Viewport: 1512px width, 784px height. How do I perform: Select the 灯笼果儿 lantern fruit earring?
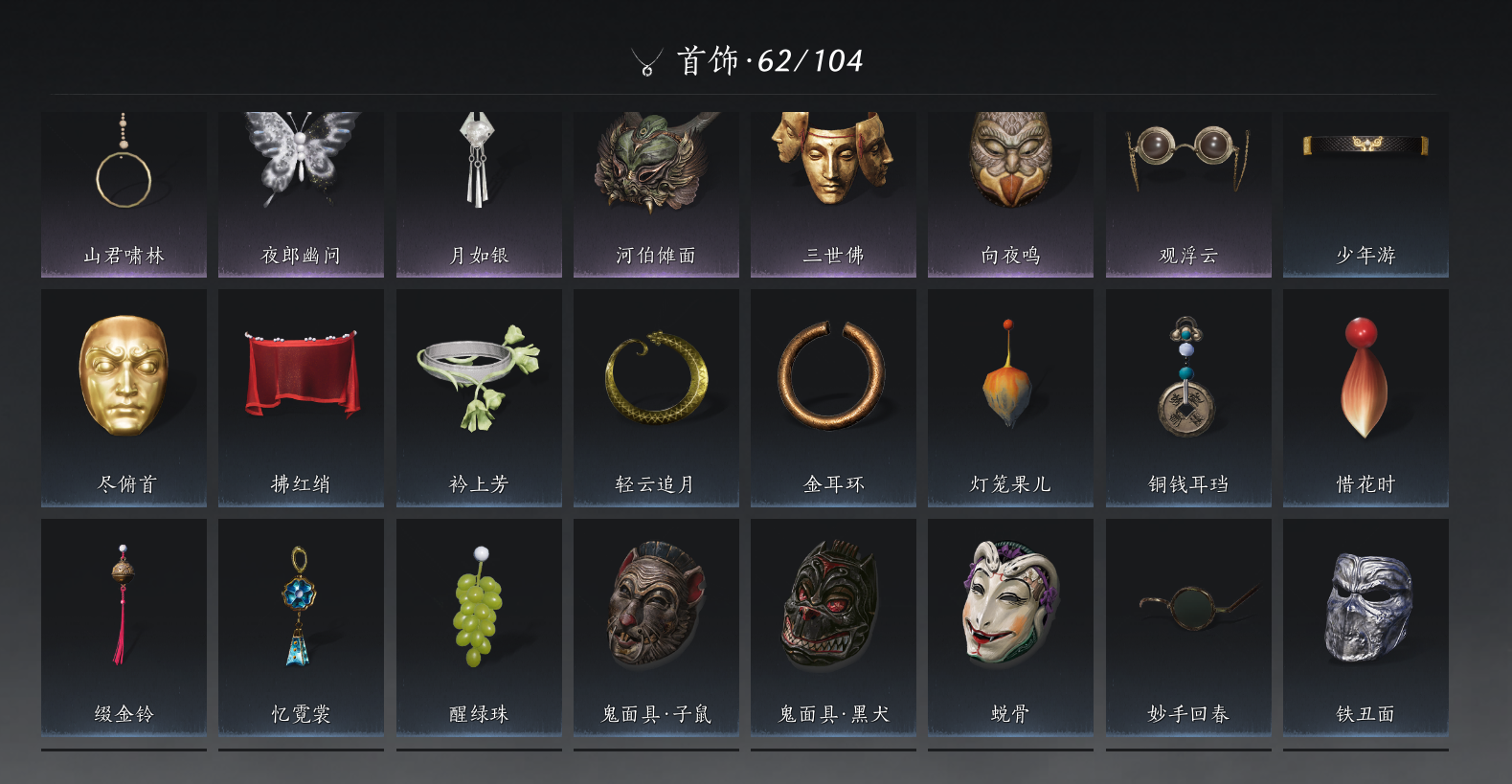[1010, 398]
